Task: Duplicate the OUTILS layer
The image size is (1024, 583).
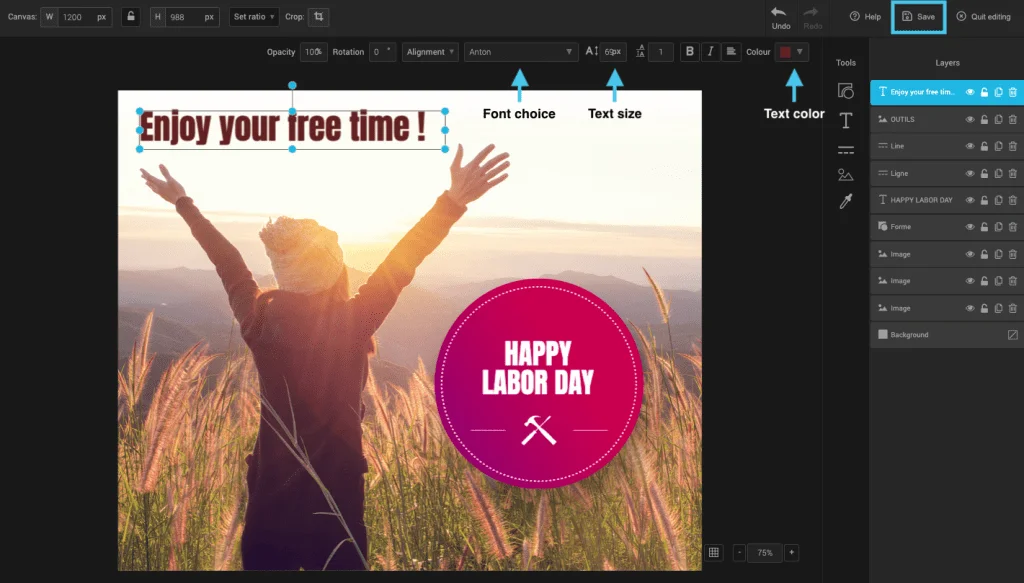Action: point(999,119)
